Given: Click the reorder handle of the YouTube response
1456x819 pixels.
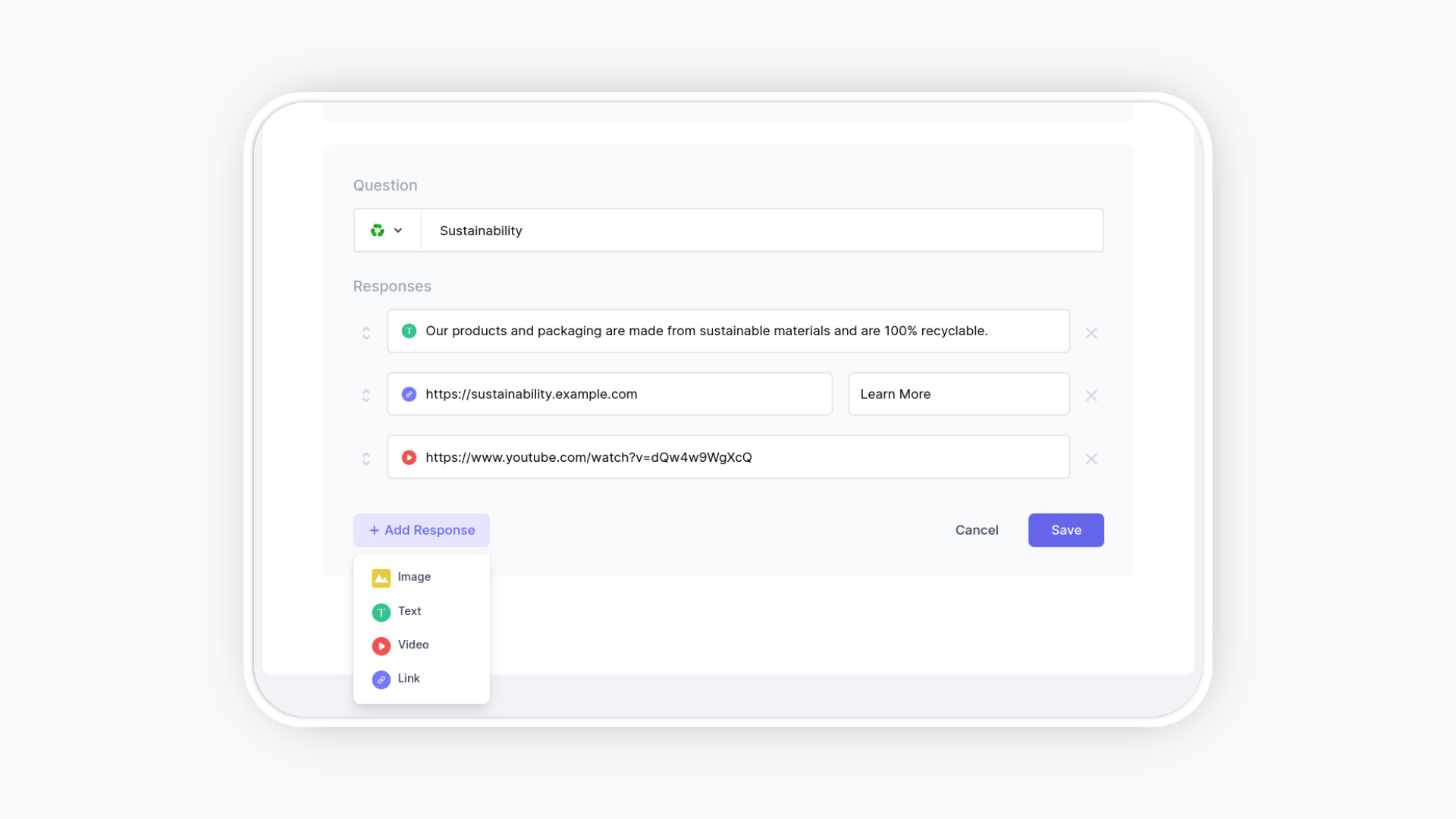Looking at the screenshot, I should point(366,458).
